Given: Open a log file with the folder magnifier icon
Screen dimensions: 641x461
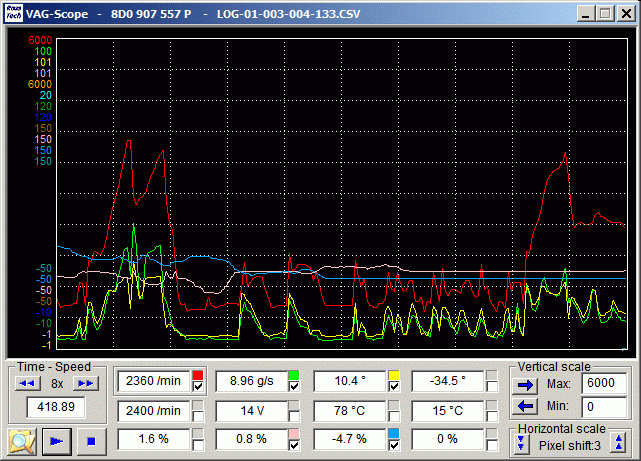Looking at the screenshot, I should coord(22,441).
